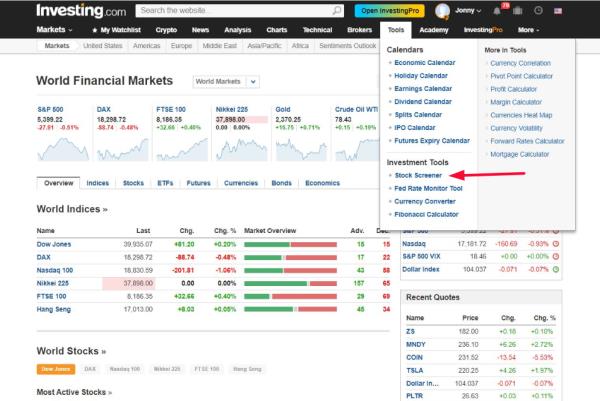This screenshot has width=600, height=401.
Task: Select the Dow Jones stocks filter
Action: coord(56,369)
